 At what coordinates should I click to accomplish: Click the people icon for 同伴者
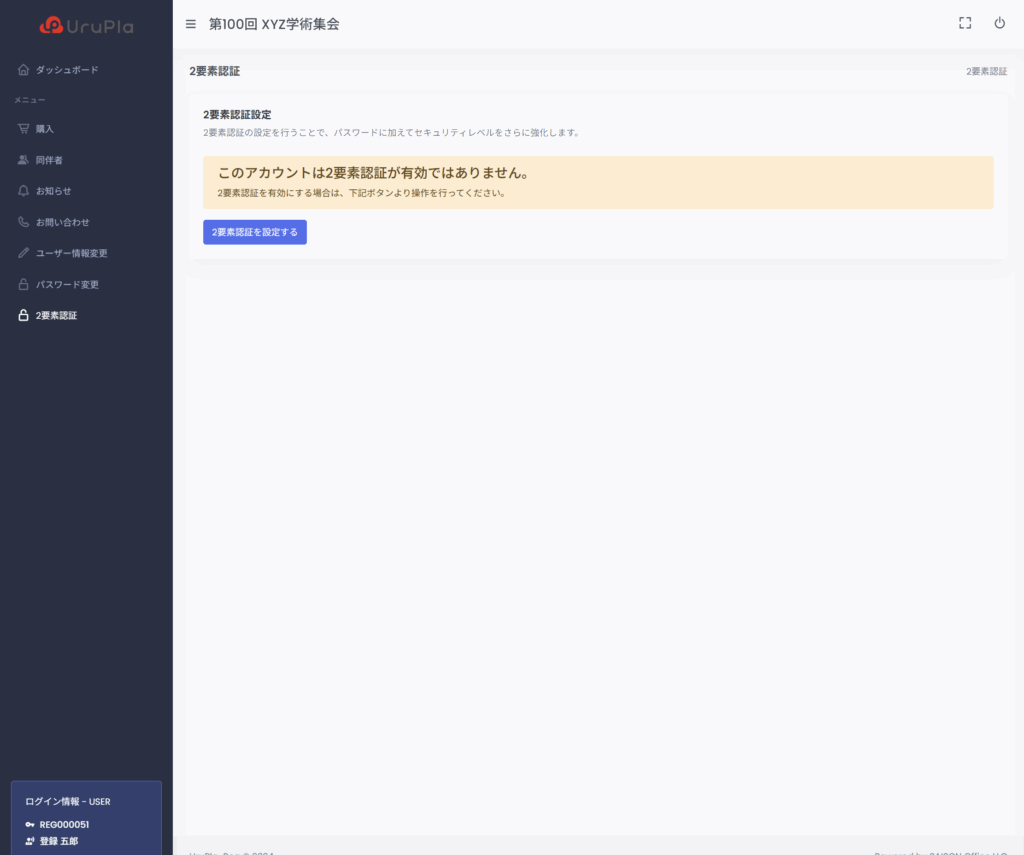coord(24,160)
